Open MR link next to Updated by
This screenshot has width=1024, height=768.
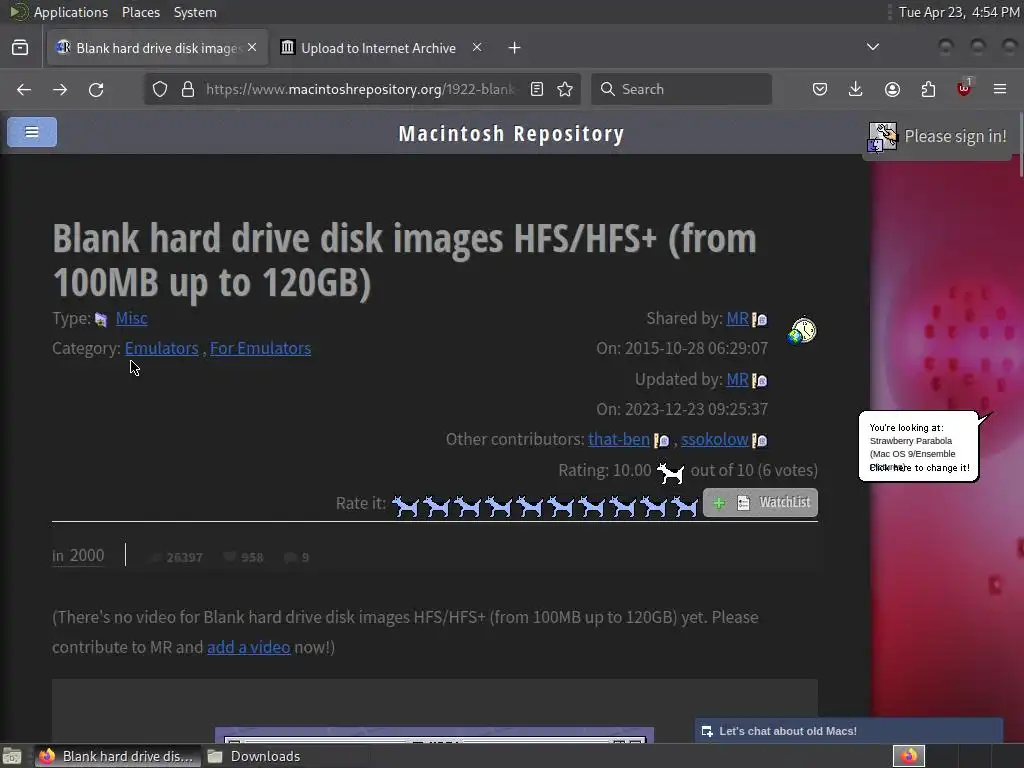(737, 379)
